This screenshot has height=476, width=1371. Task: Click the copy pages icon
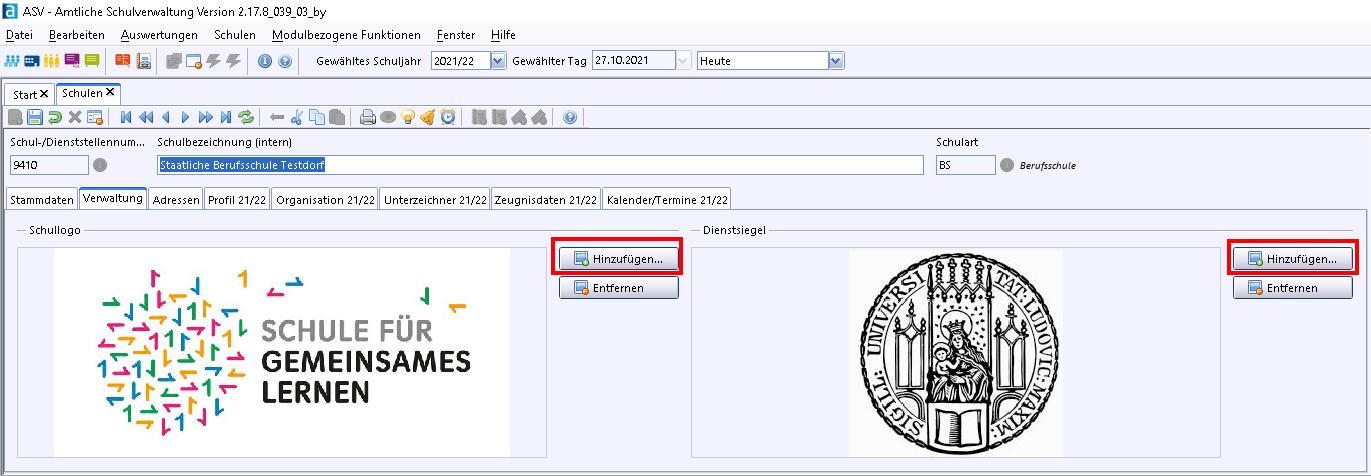(x=317, y=117)
